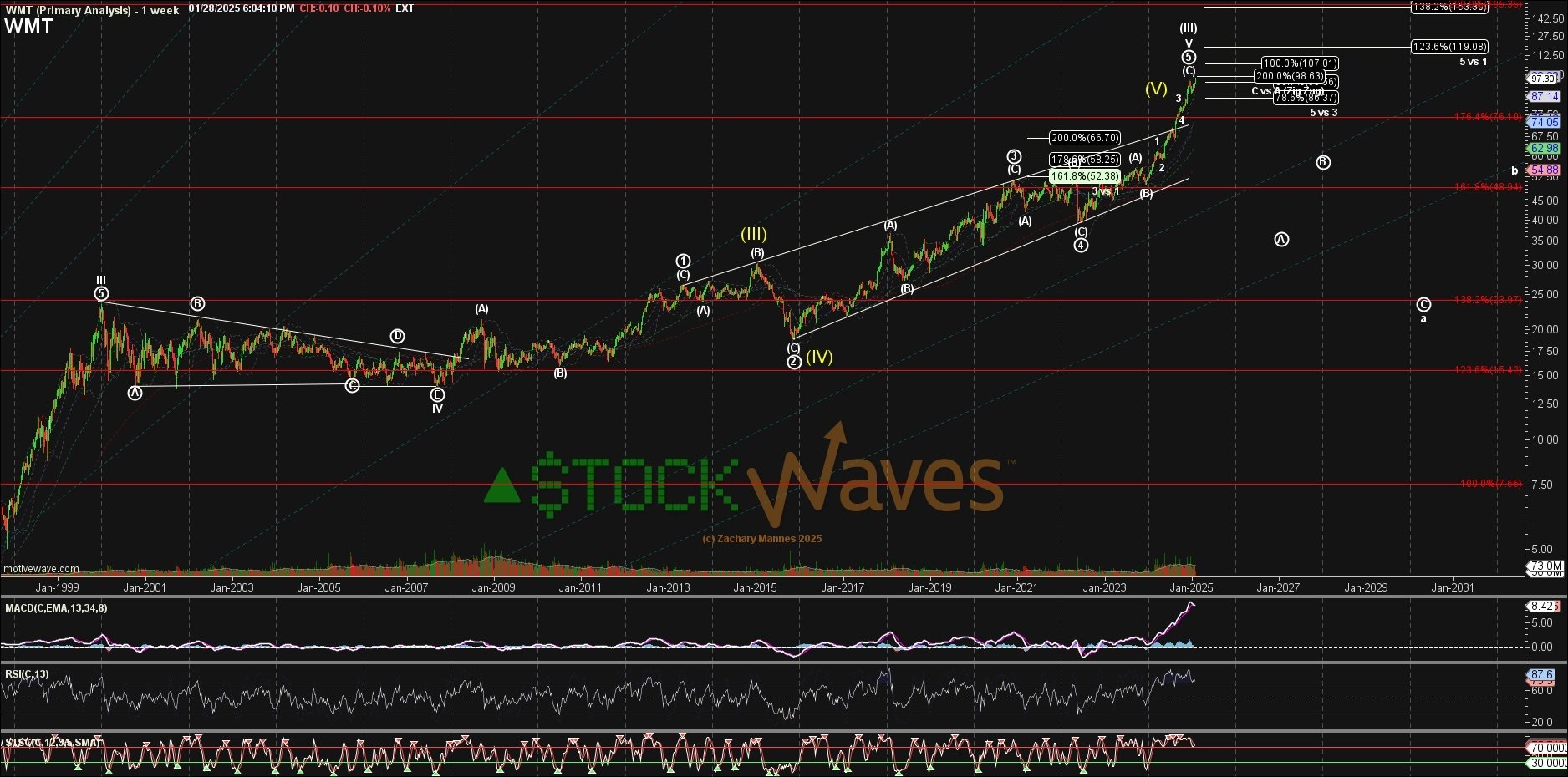Select the RSI(C,13) indicator title

[27, 674]
